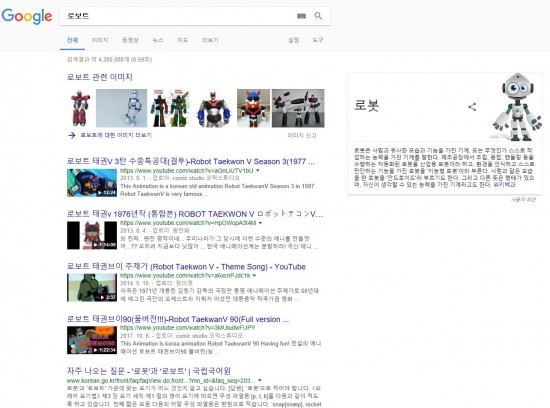Expand URL dropdown arrow for www.korean.go.kr result
Viewport: 550px width, 408px height.
[260, 380]
